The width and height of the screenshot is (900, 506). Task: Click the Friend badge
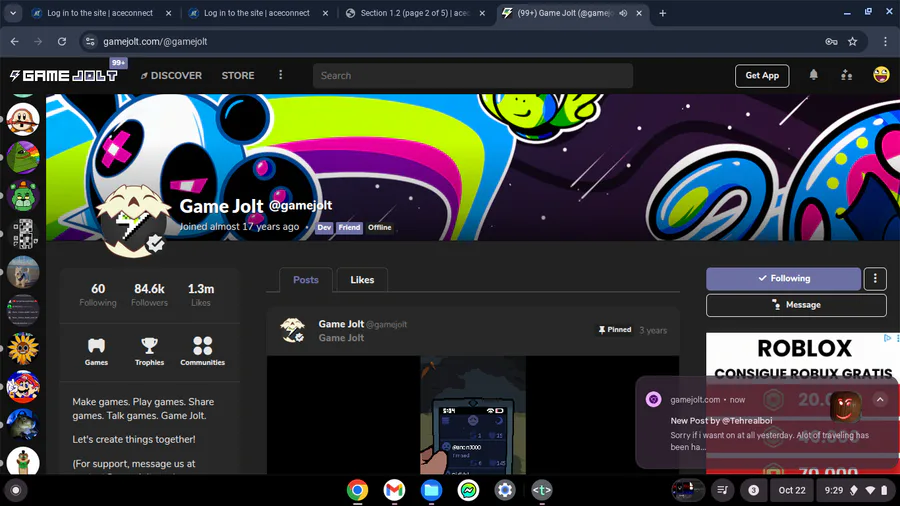coord(349,227)
